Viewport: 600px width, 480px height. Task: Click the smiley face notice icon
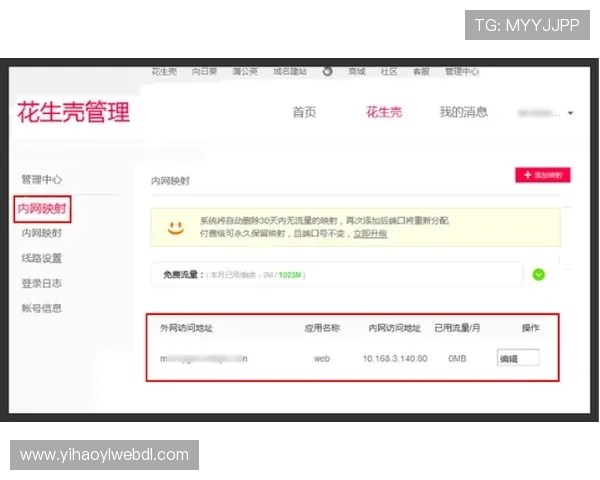[x=176, y=227]
